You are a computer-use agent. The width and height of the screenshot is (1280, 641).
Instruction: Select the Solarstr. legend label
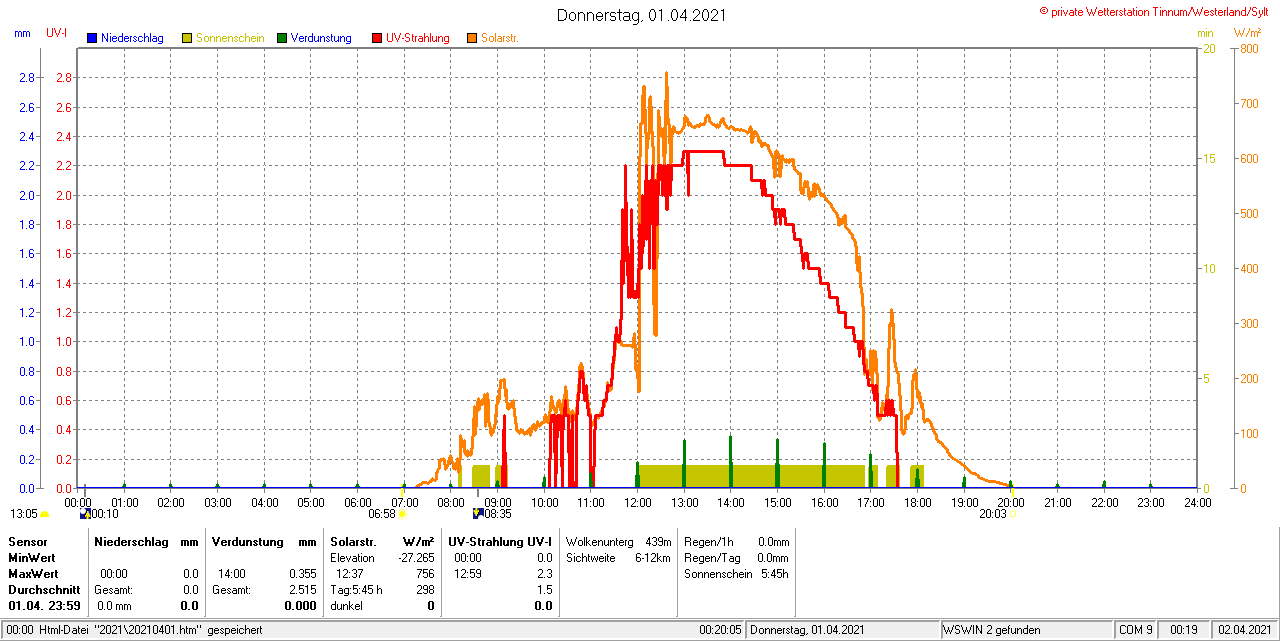tap(500, 38)
